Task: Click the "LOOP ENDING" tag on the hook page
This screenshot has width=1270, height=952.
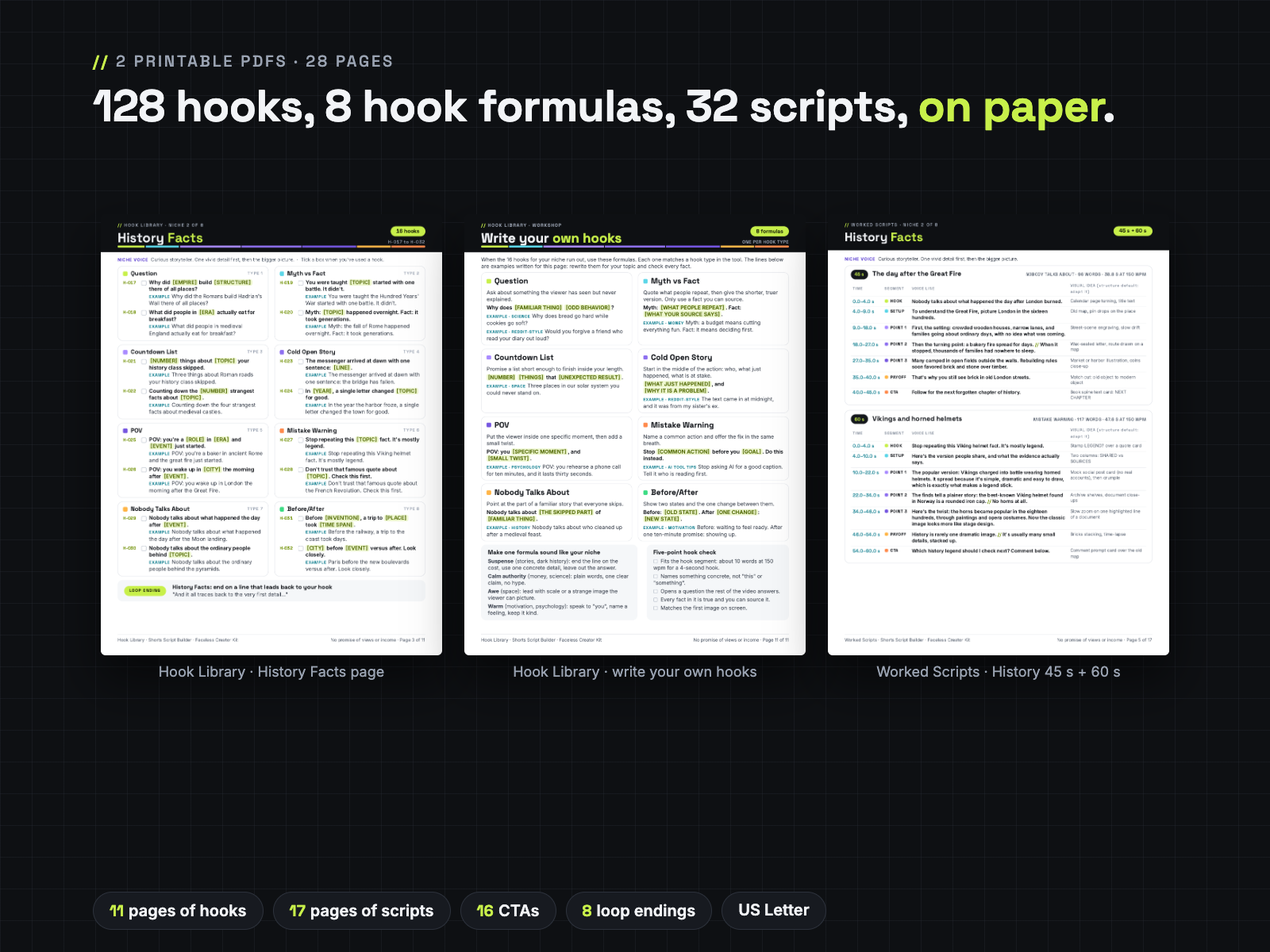Action: tap(145, 590)
